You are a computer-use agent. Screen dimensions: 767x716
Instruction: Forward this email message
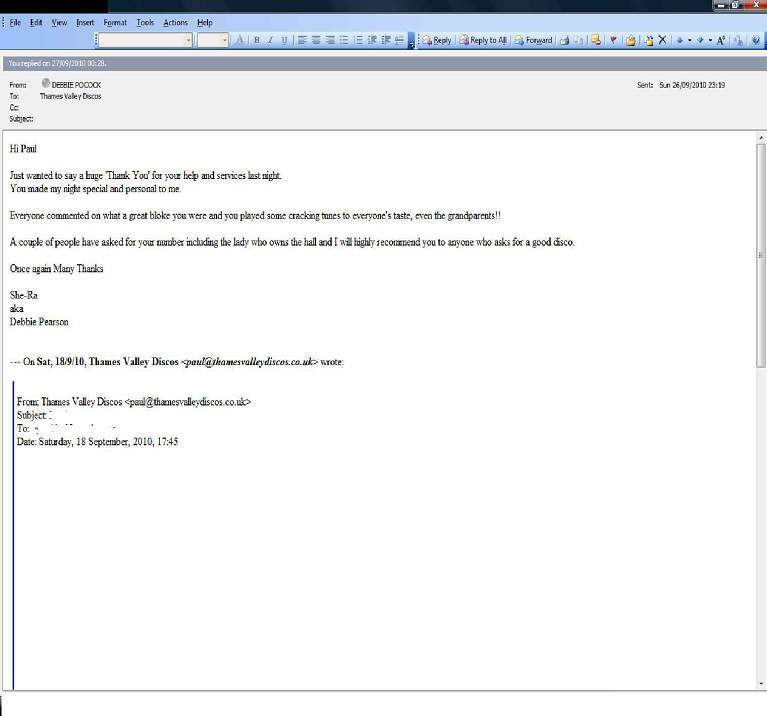(534, 40)
